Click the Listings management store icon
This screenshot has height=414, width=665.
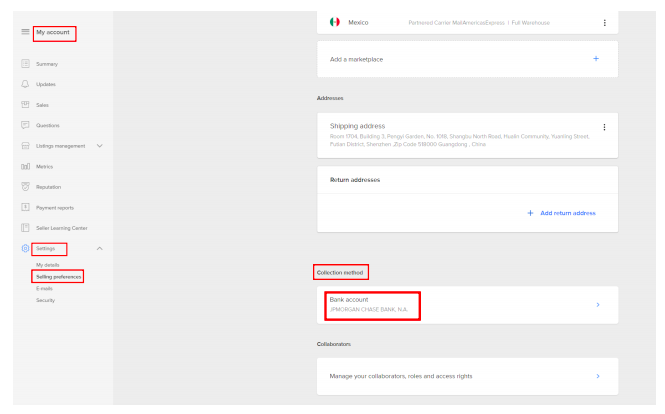coord(25,145)
